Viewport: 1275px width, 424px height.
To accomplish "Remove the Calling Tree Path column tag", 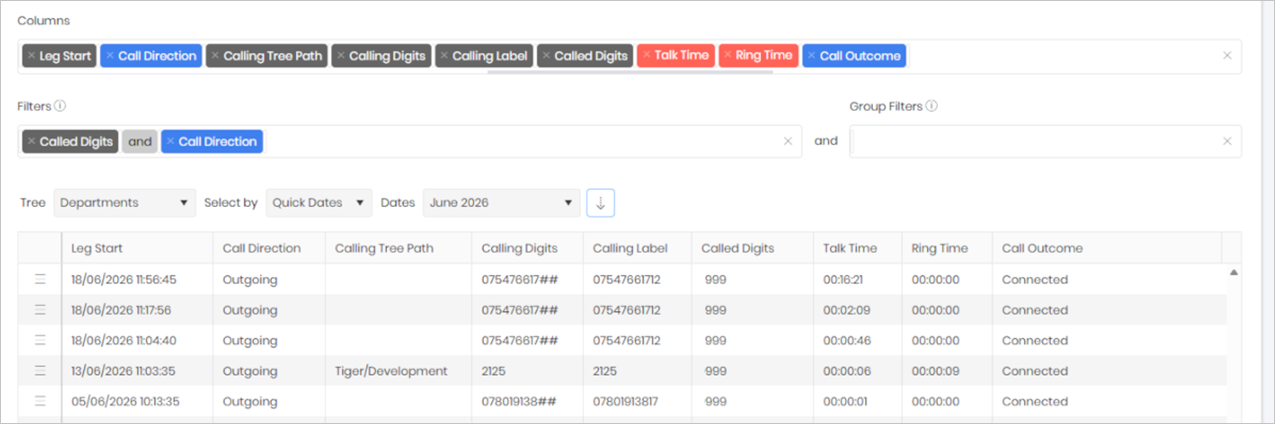I will [215, 56].
